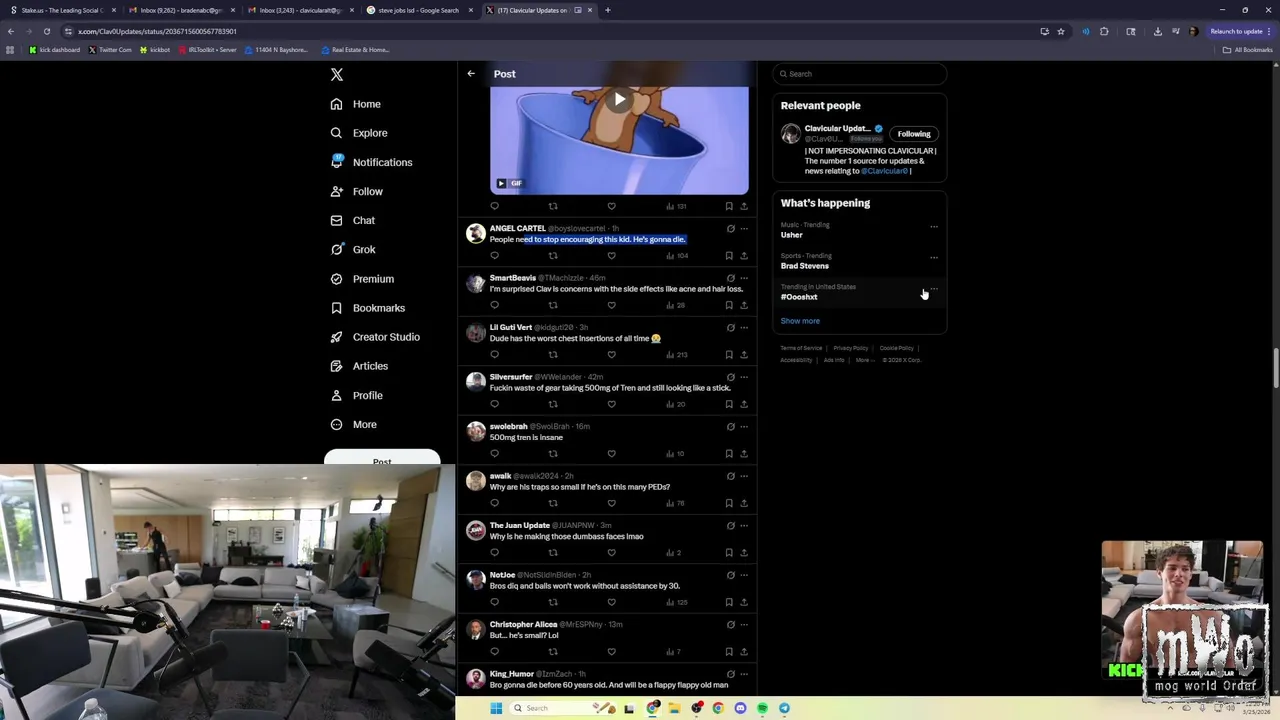Repost SmartBeavis's reply
This screenshot has width=1280, height=720.
click(x=553, y=305)
